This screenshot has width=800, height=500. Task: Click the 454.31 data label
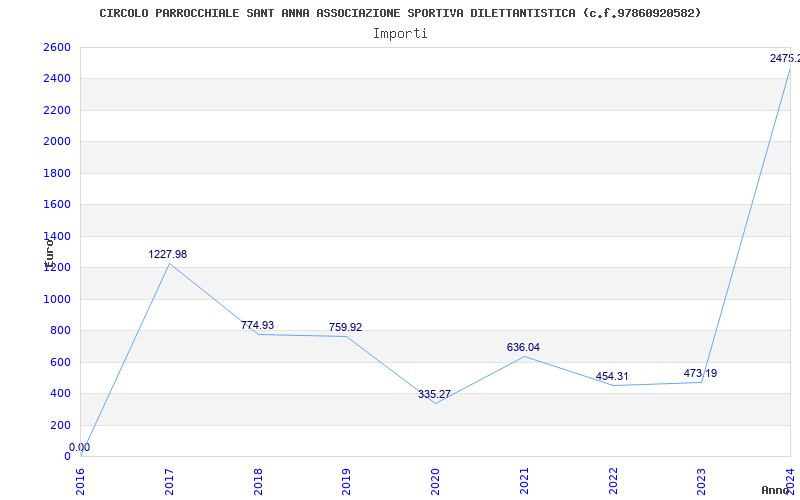pos(612,377)
